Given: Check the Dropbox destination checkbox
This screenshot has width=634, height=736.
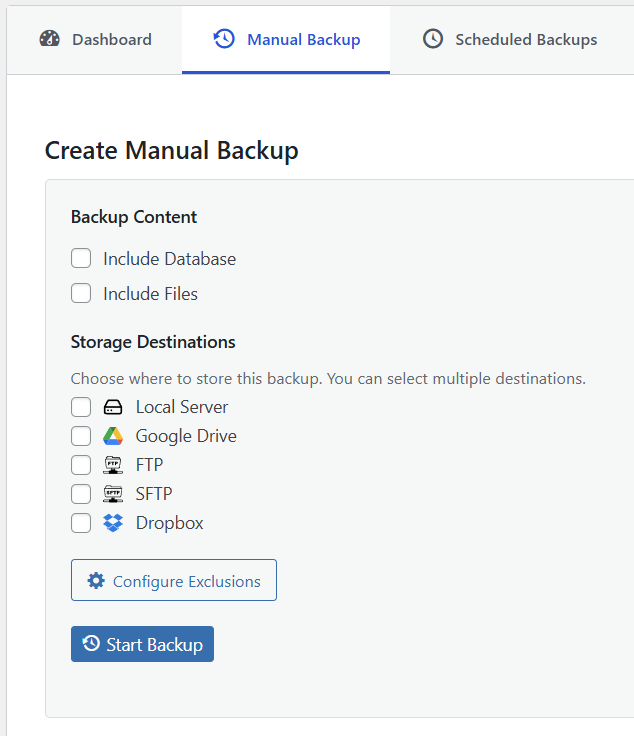Looking at the screenshot, I should pyautogui.click(x=81, y=523).
